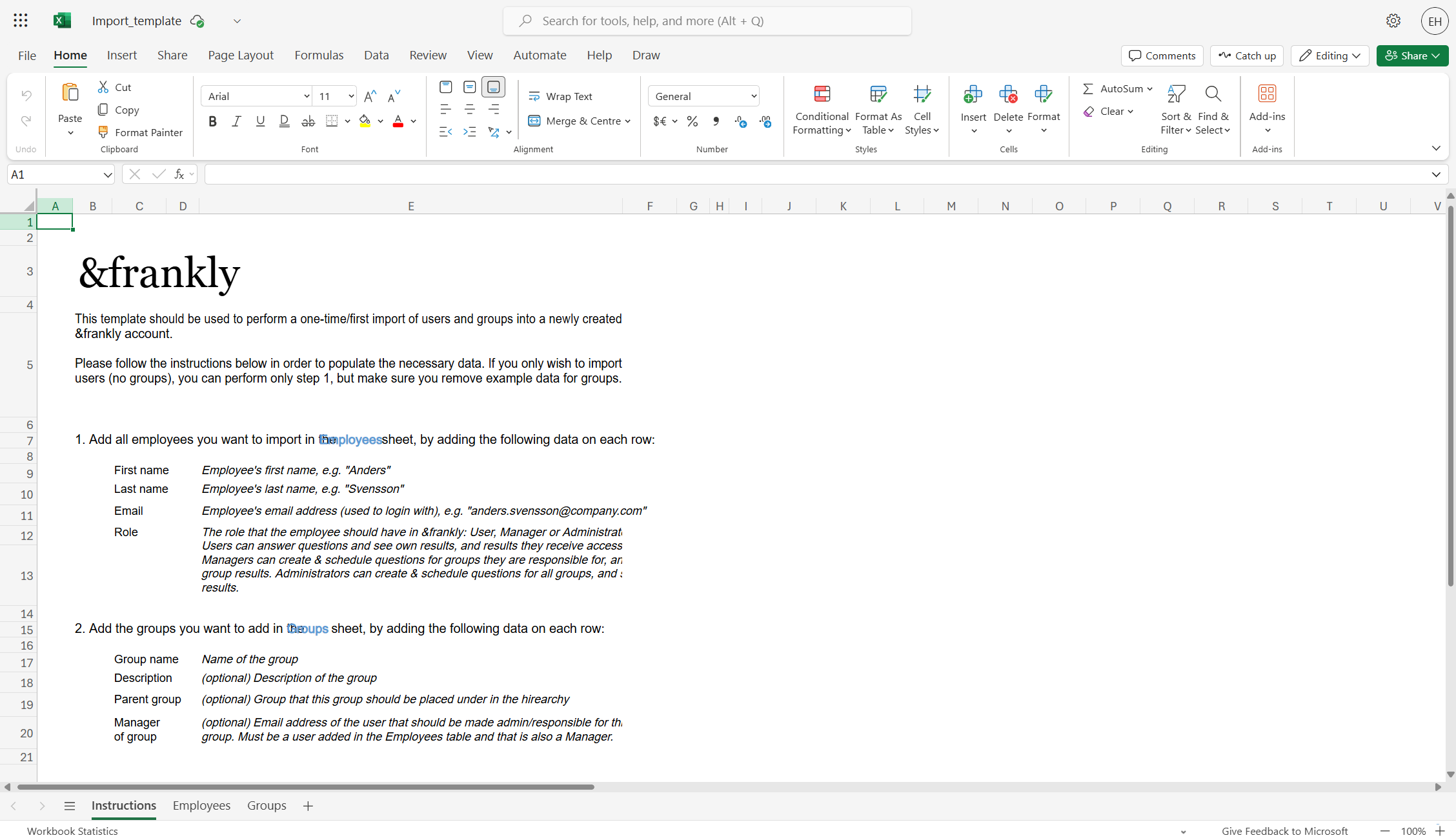This screenshot has height=840, width=1456.
Task: Activate the Format Painter
Action: [141, 132]
